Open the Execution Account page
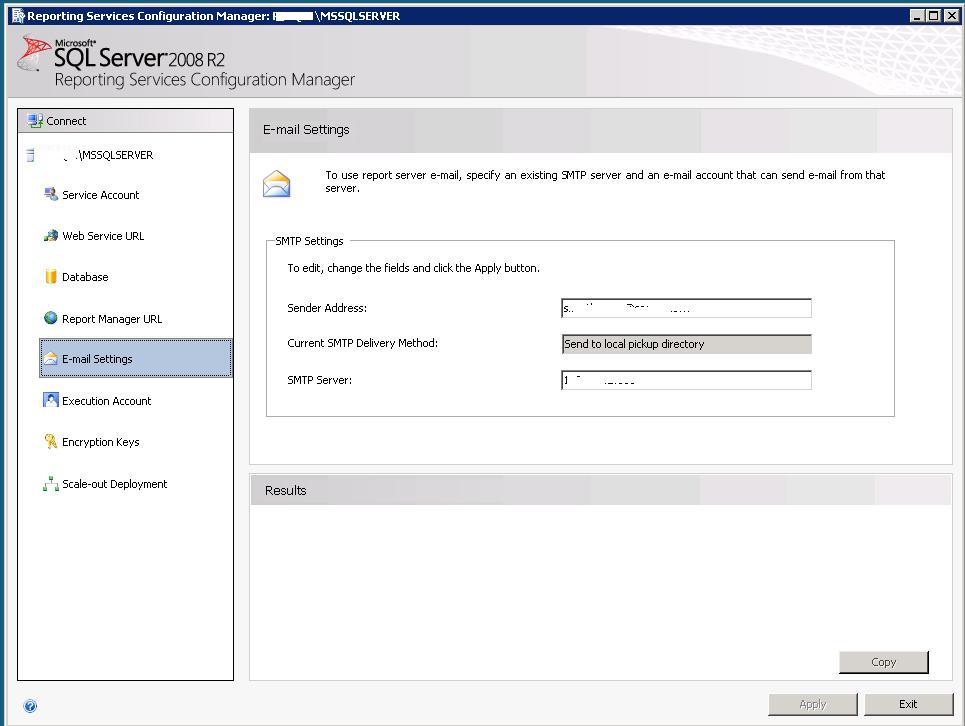Image resolution: width=965 pixels, height=726 pixels. click(106, 401)
